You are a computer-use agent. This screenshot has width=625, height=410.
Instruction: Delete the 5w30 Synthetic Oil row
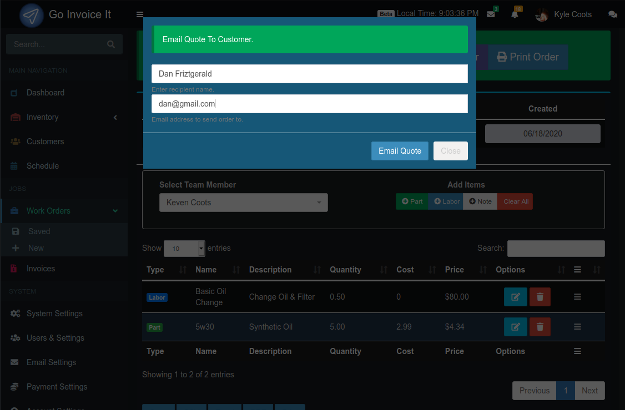[540, 326]
